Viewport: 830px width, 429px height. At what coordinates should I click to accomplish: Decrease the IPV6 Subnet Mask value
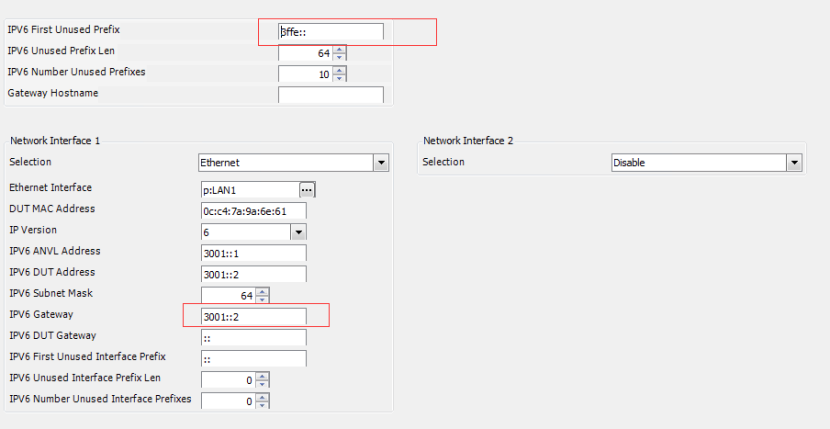pos(263,298)
